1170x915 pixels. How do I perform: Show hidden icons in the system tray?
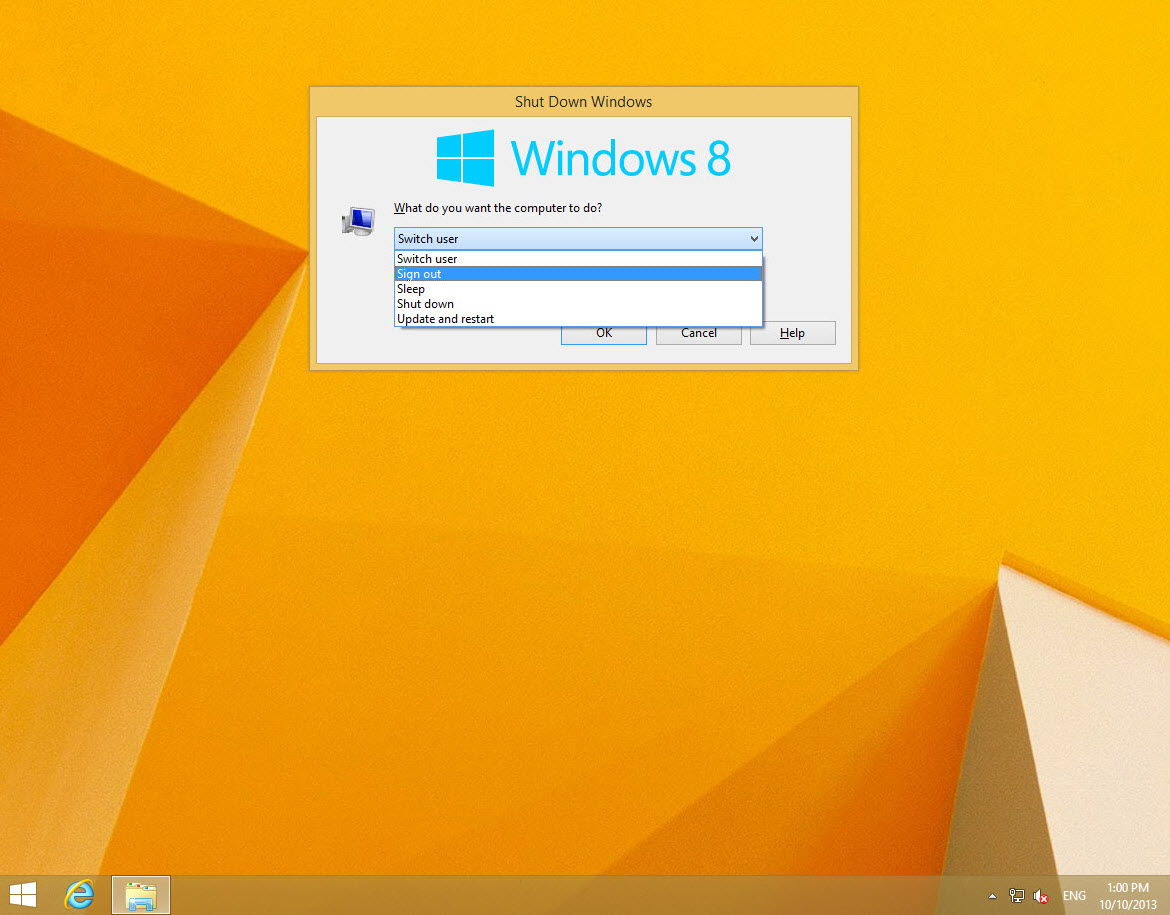[x=992, y=896]
